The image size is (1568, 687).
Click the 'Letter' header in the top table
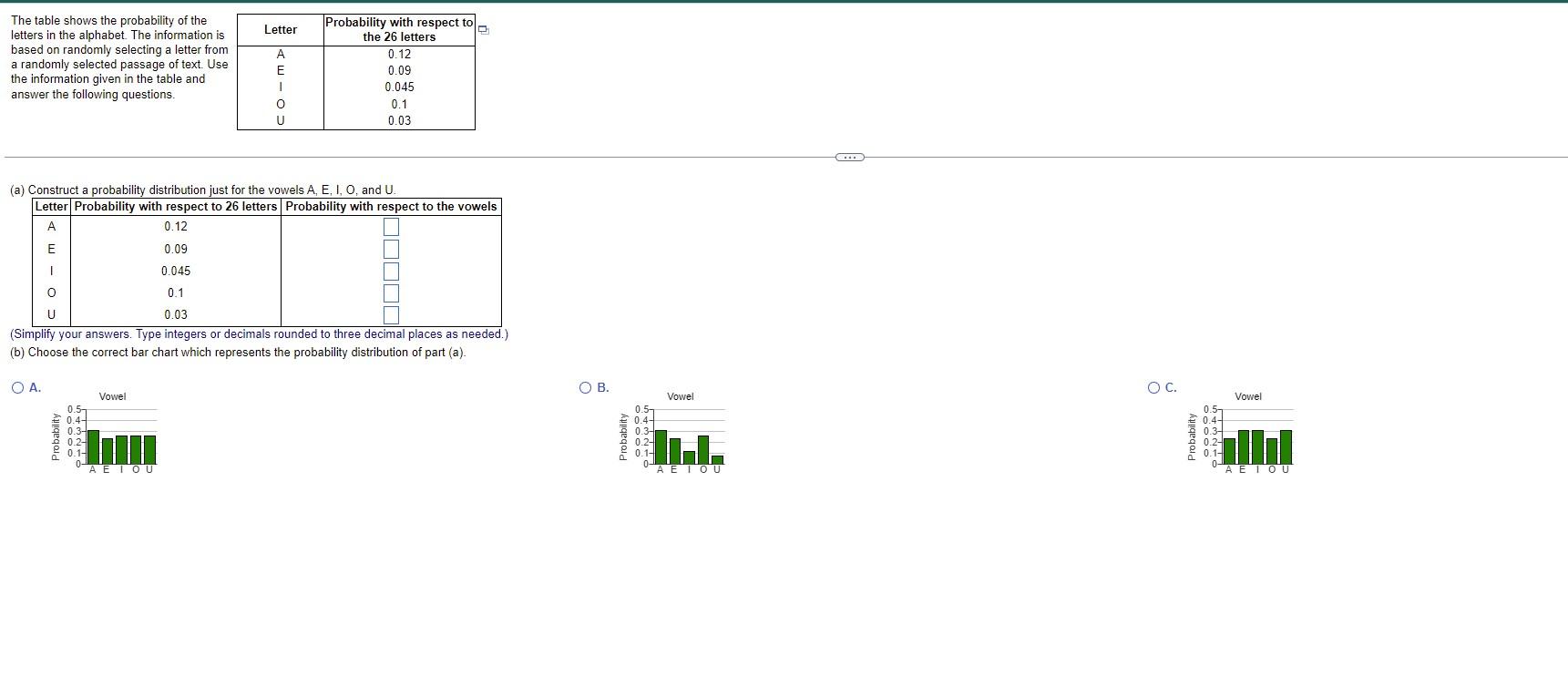(x=281, y=30)
